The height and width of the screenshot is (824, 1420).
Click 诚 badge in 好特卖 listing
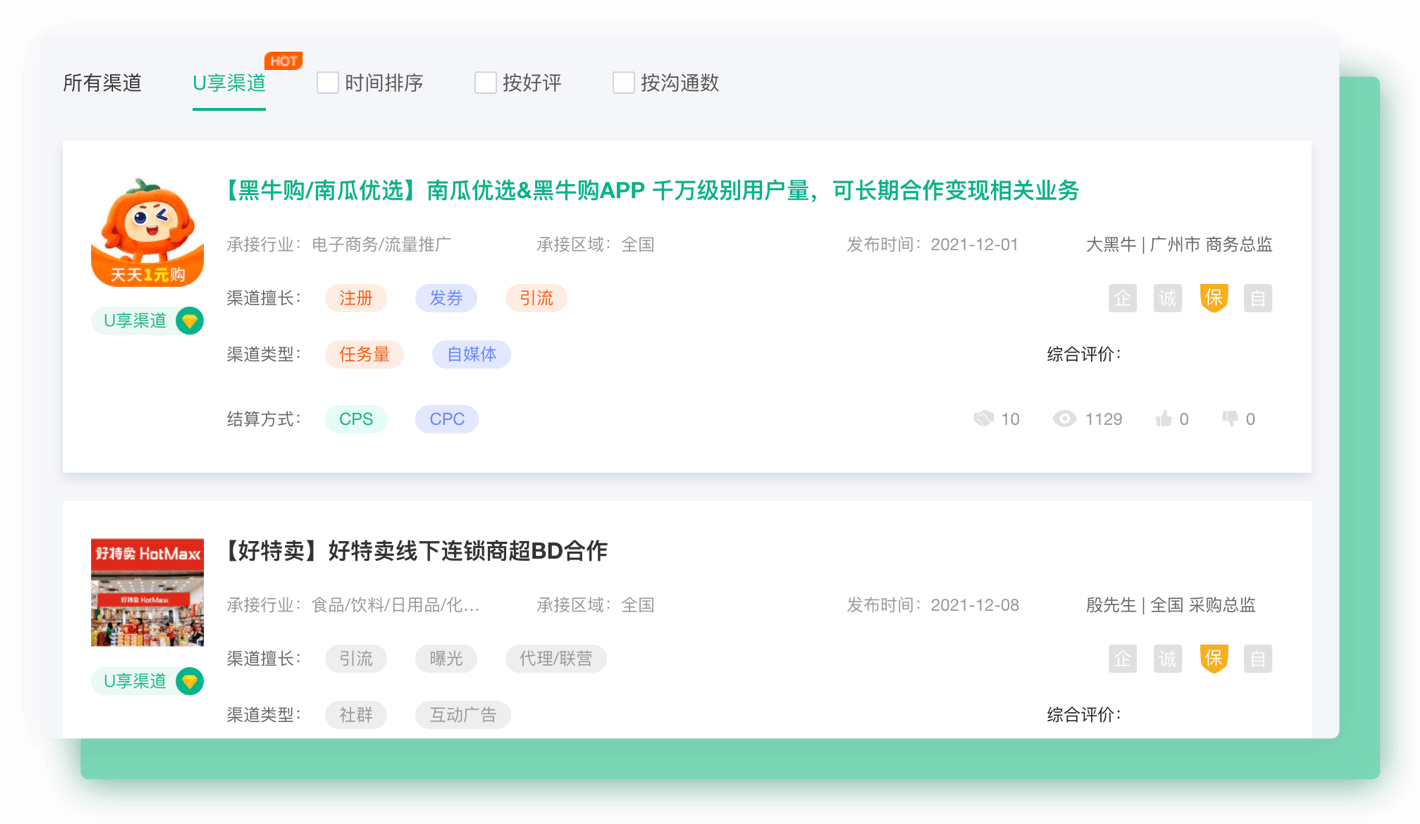(1168, 658)
